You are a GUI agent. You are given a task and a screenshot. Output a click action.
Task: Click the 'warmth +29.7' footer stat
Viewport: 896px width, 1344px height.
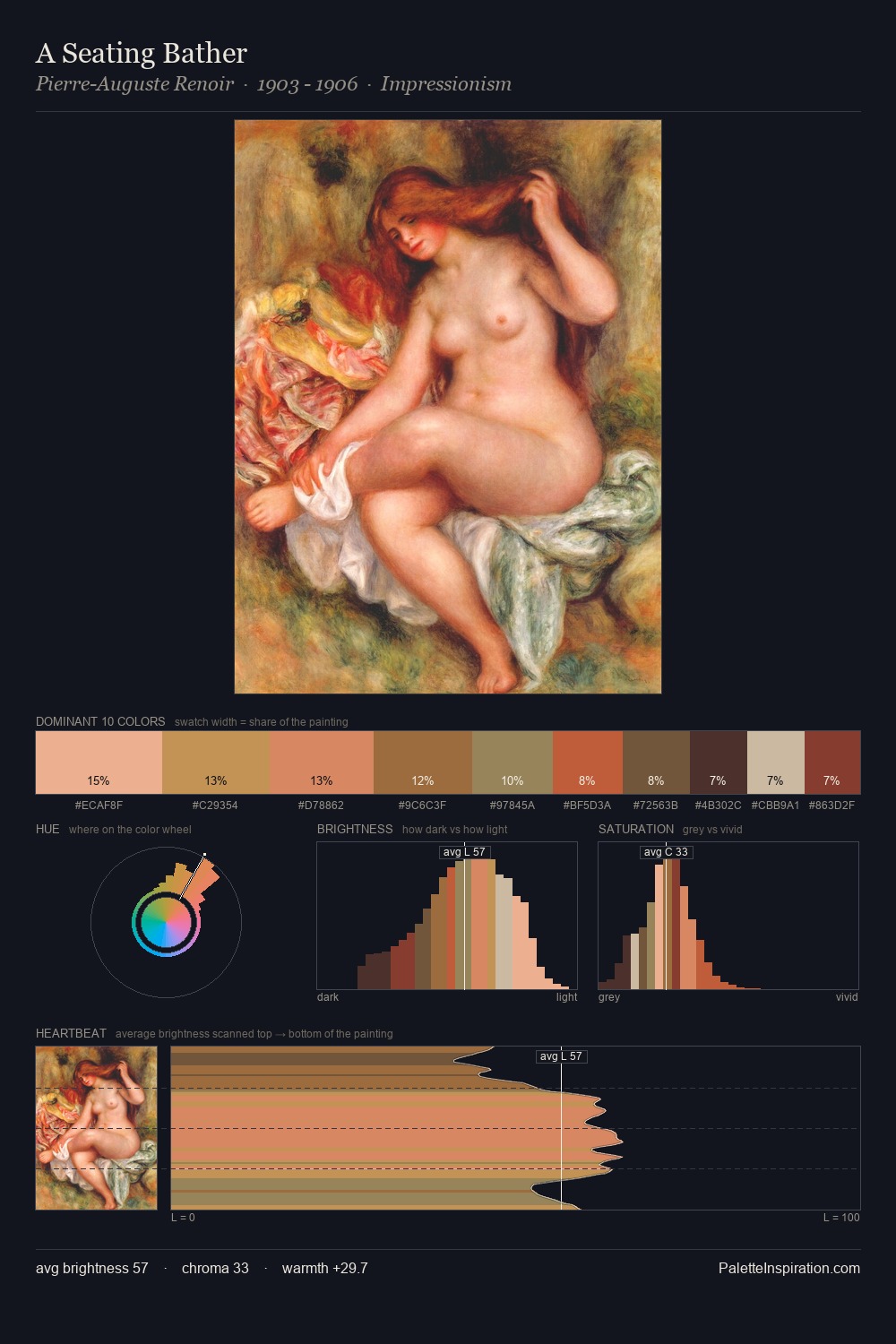325,1268
